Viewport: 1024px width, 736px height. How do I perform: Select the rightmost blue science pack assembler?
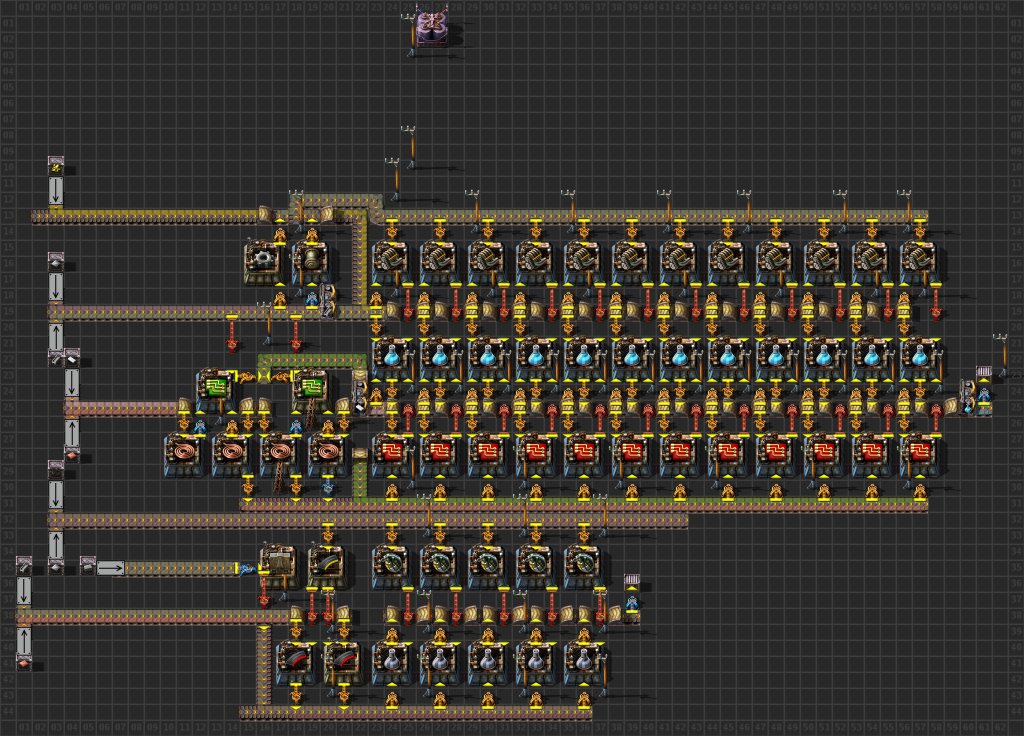(919, 357)
